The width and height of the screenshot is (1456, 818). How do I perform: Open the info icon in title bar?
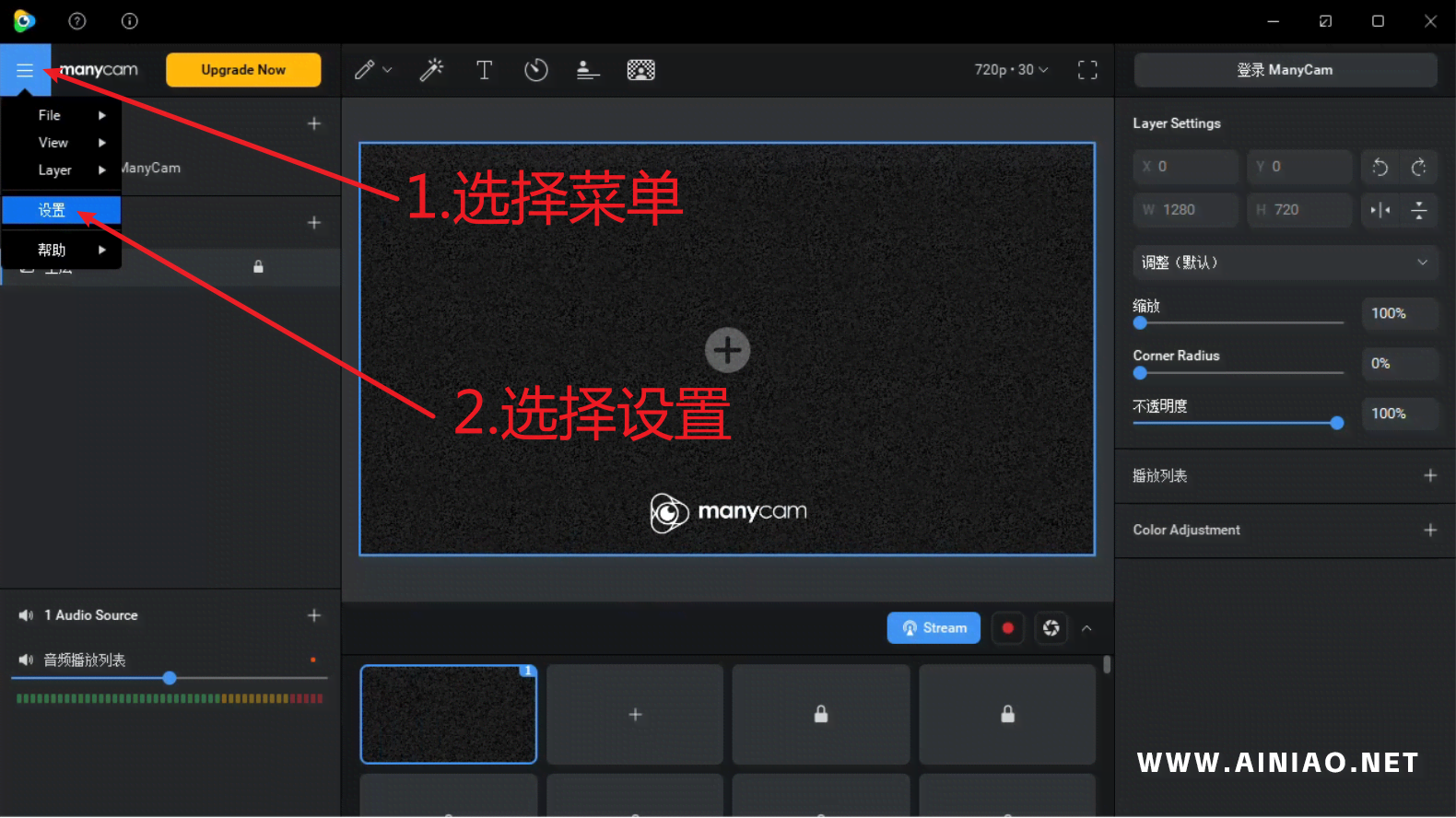130,21
